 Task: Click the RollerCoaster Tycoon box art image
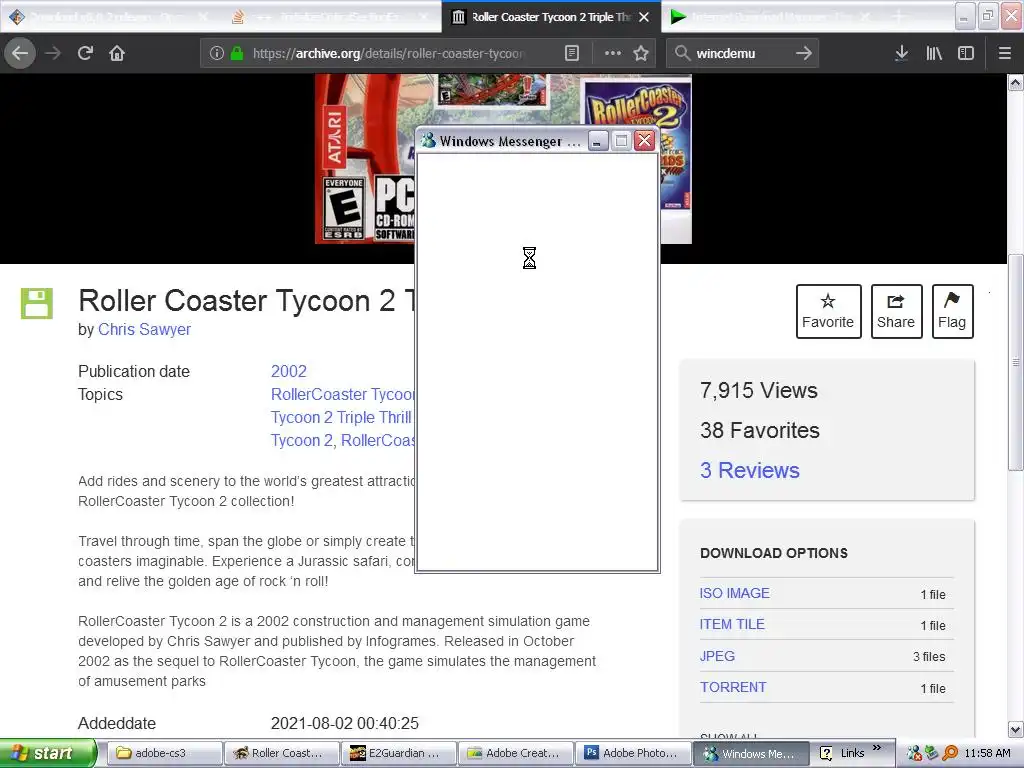[x=366, y=159]
